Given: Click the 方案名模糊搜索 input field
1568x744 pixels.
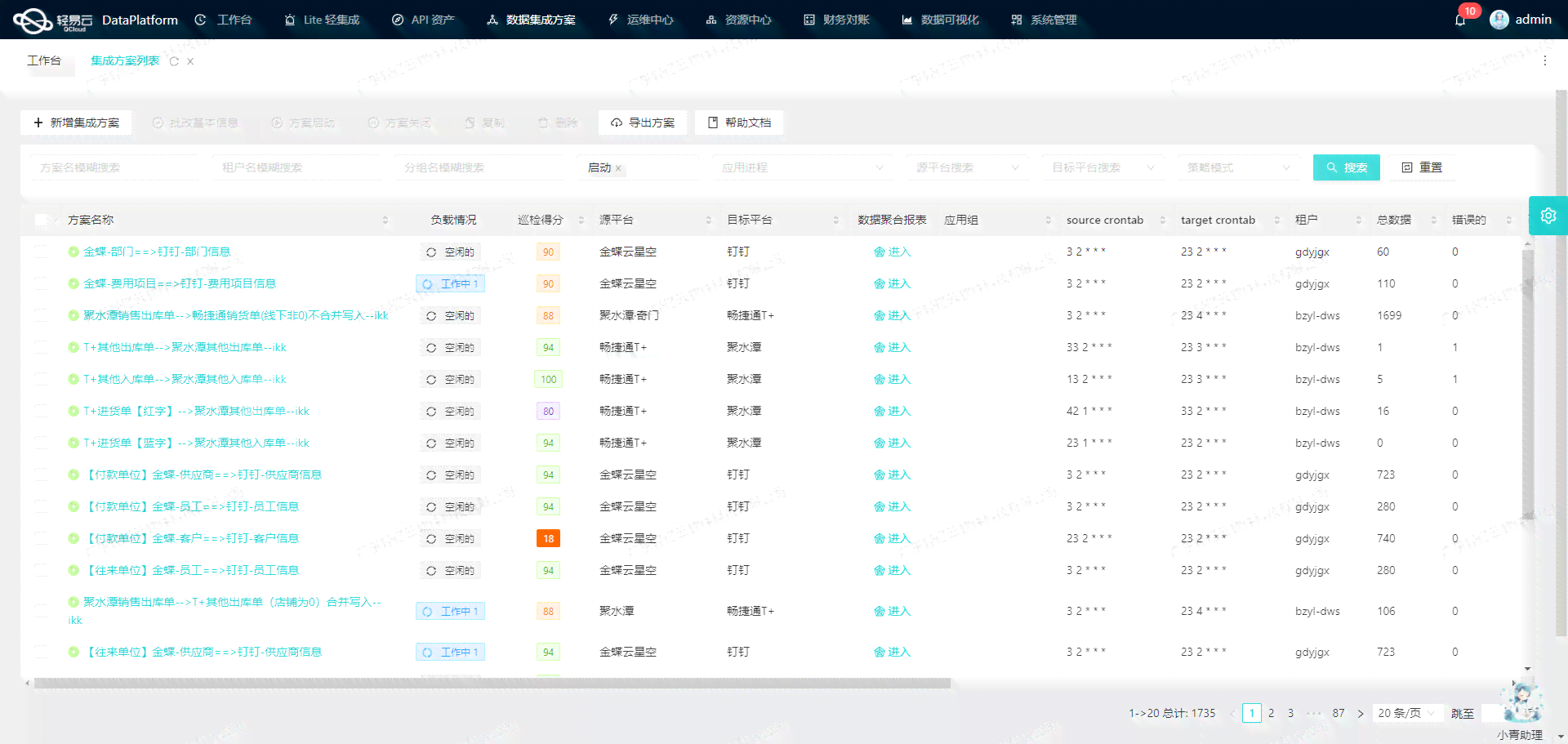Looking at the screenshot, I should pyautogui.click(x=114, y=167).
